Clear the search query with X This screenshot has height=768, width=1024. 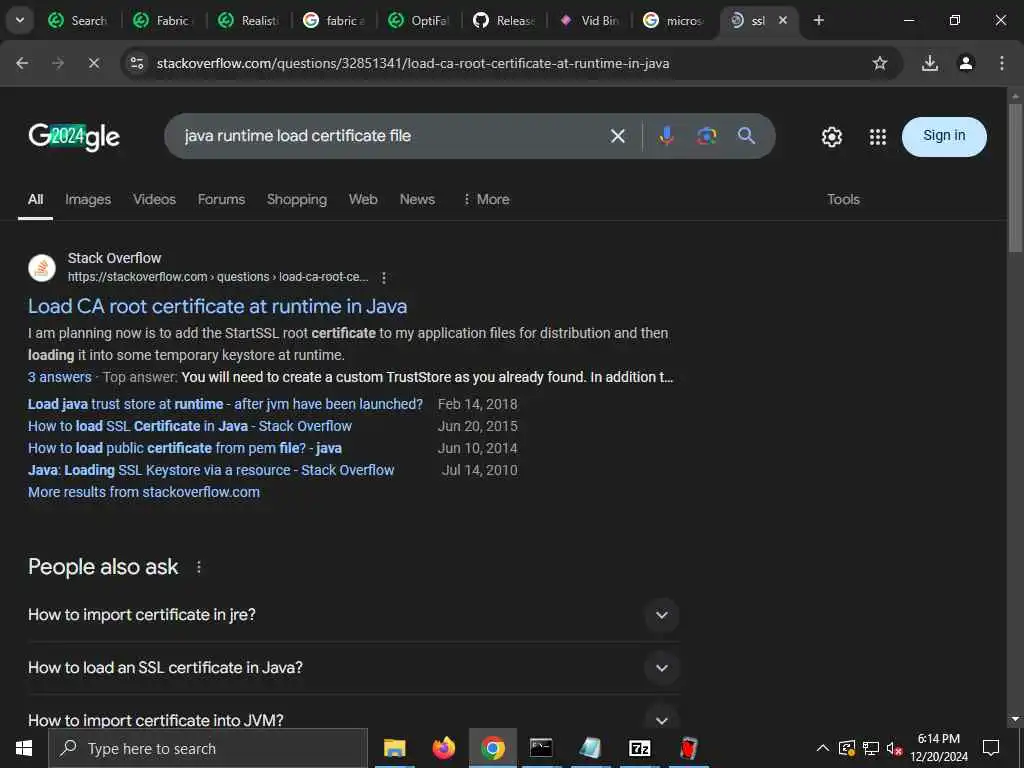617,136
